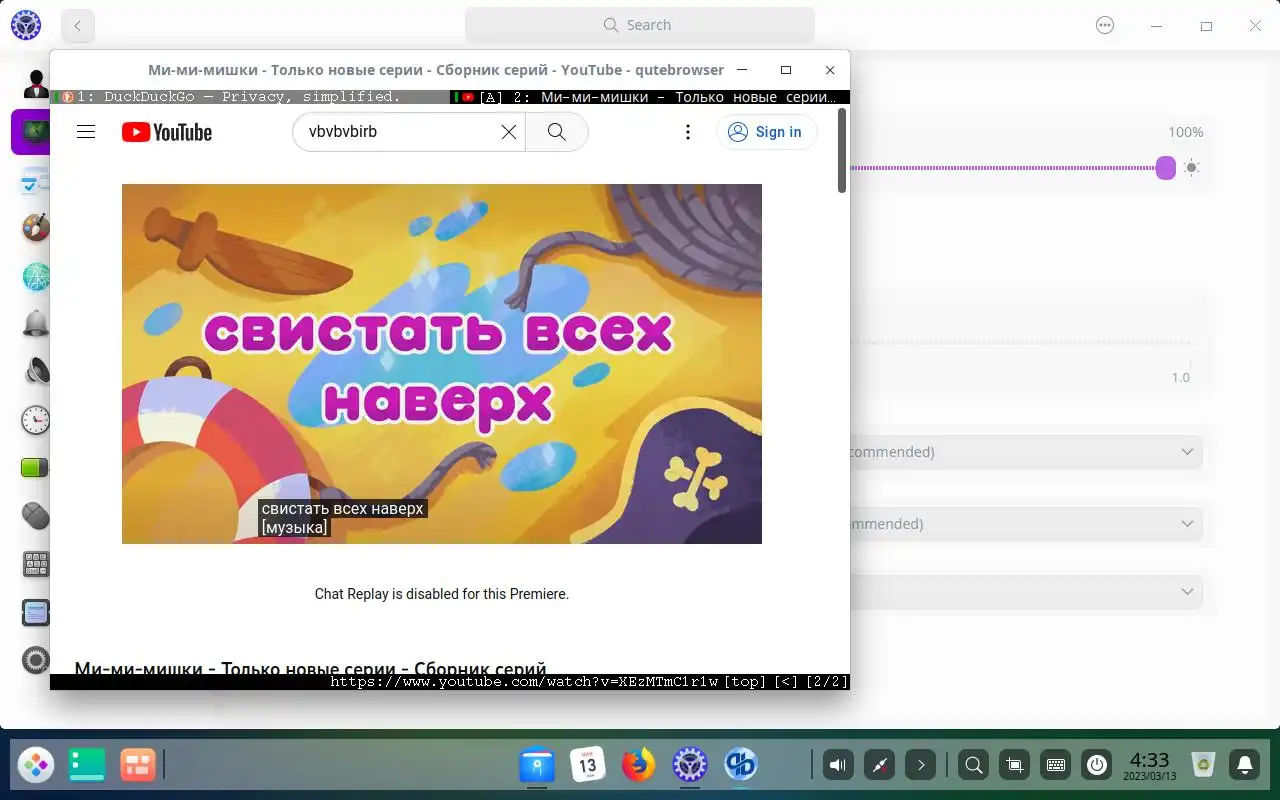This screenshot has width=1280, height=800.
Task: Open the blue file manager dock icon
Action: [537, 766]
